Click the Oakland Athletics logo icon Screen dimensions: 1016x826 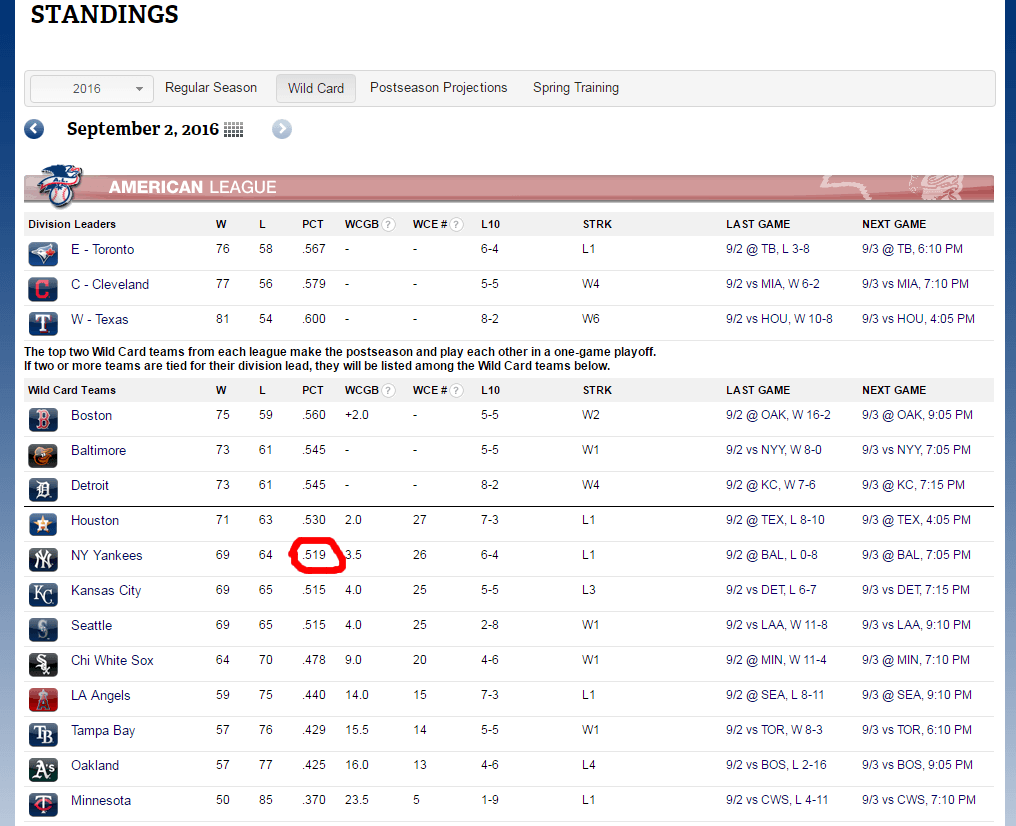point(43,770)
